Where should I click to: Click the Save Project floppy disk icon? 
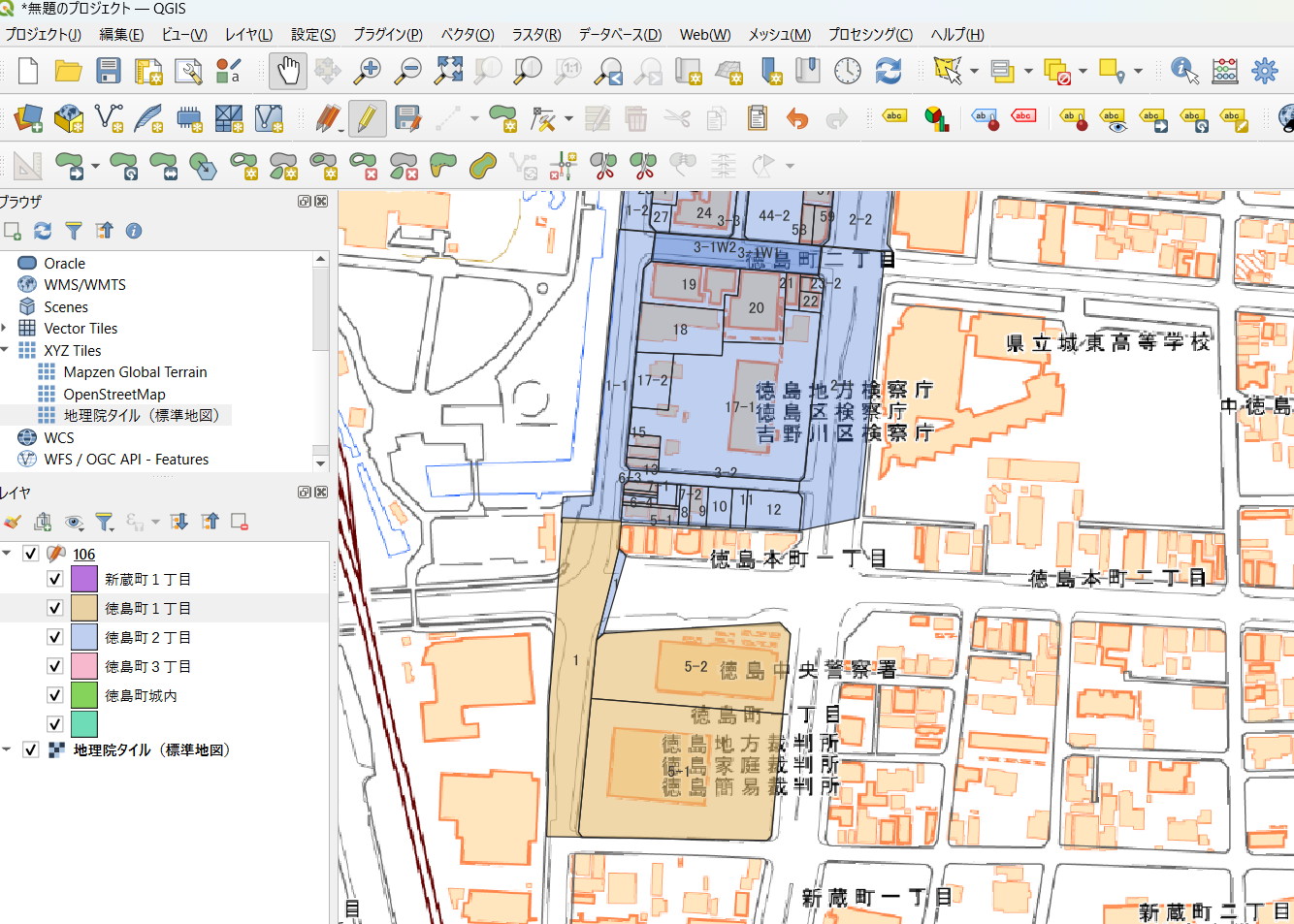tap(108, 71)
